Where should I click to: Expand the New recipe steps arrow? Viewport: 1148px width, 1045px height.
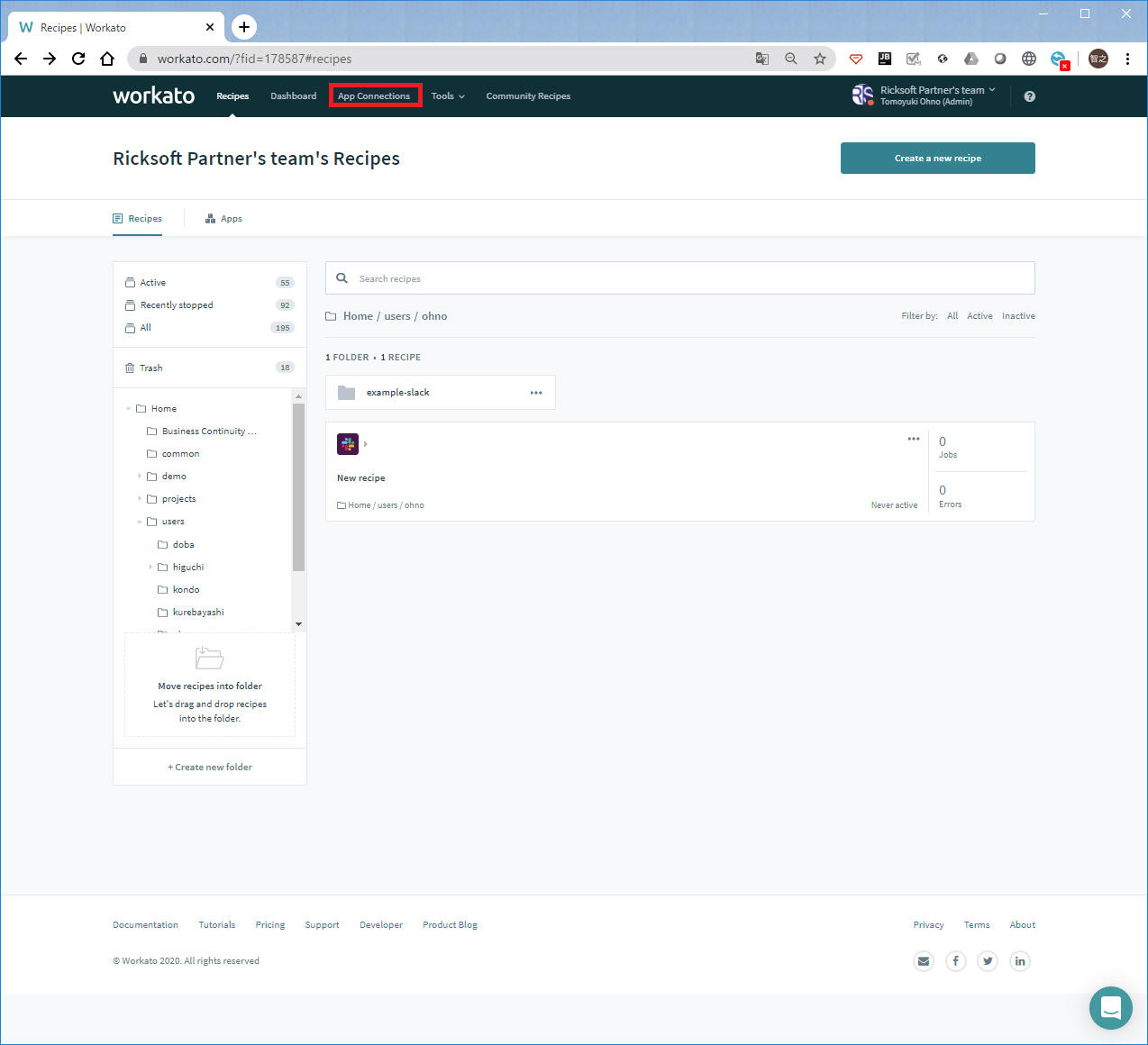[x=365, y=444]
